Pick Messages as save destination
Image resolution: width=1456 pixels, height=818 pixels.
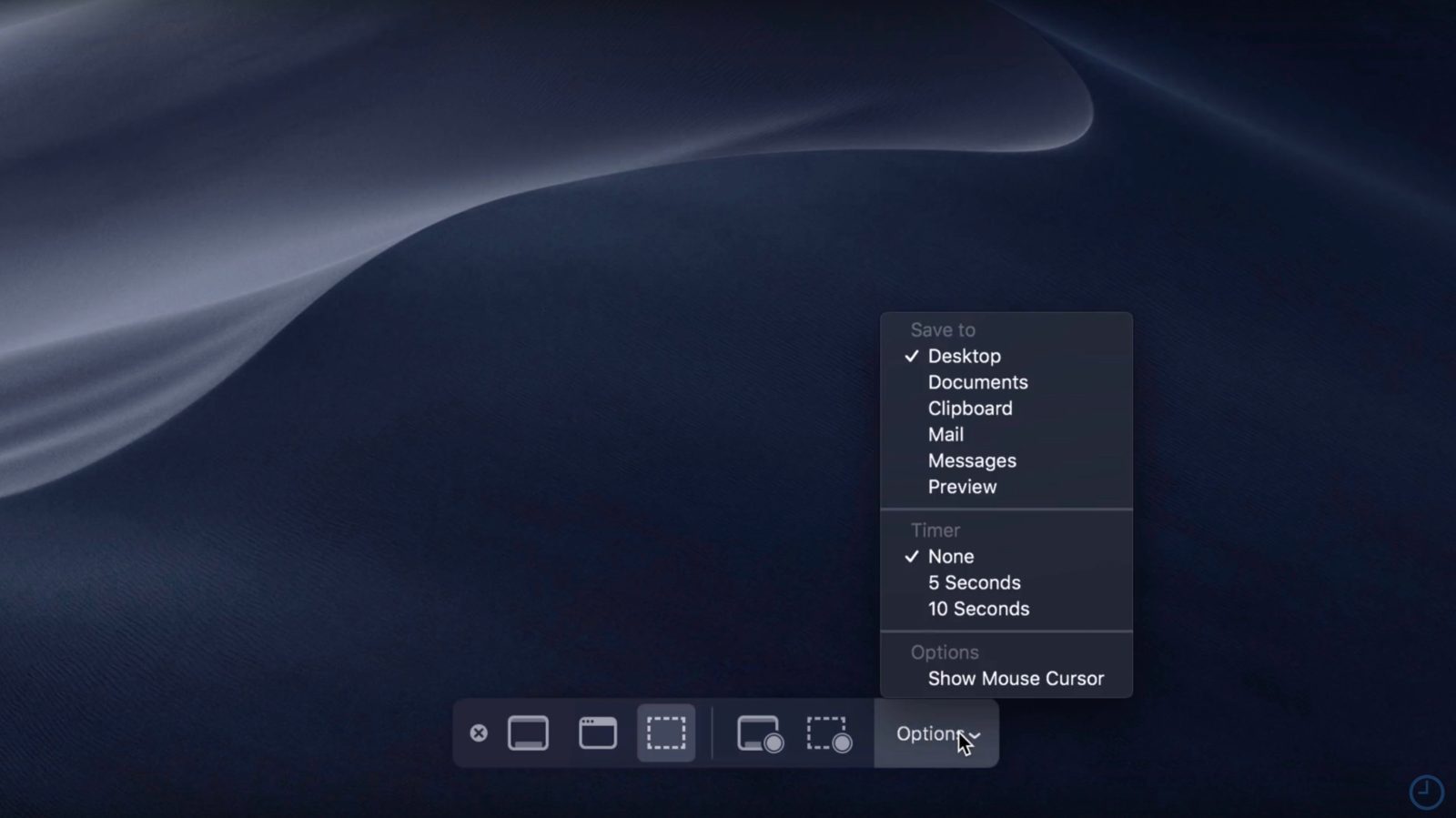click(972, 461)
